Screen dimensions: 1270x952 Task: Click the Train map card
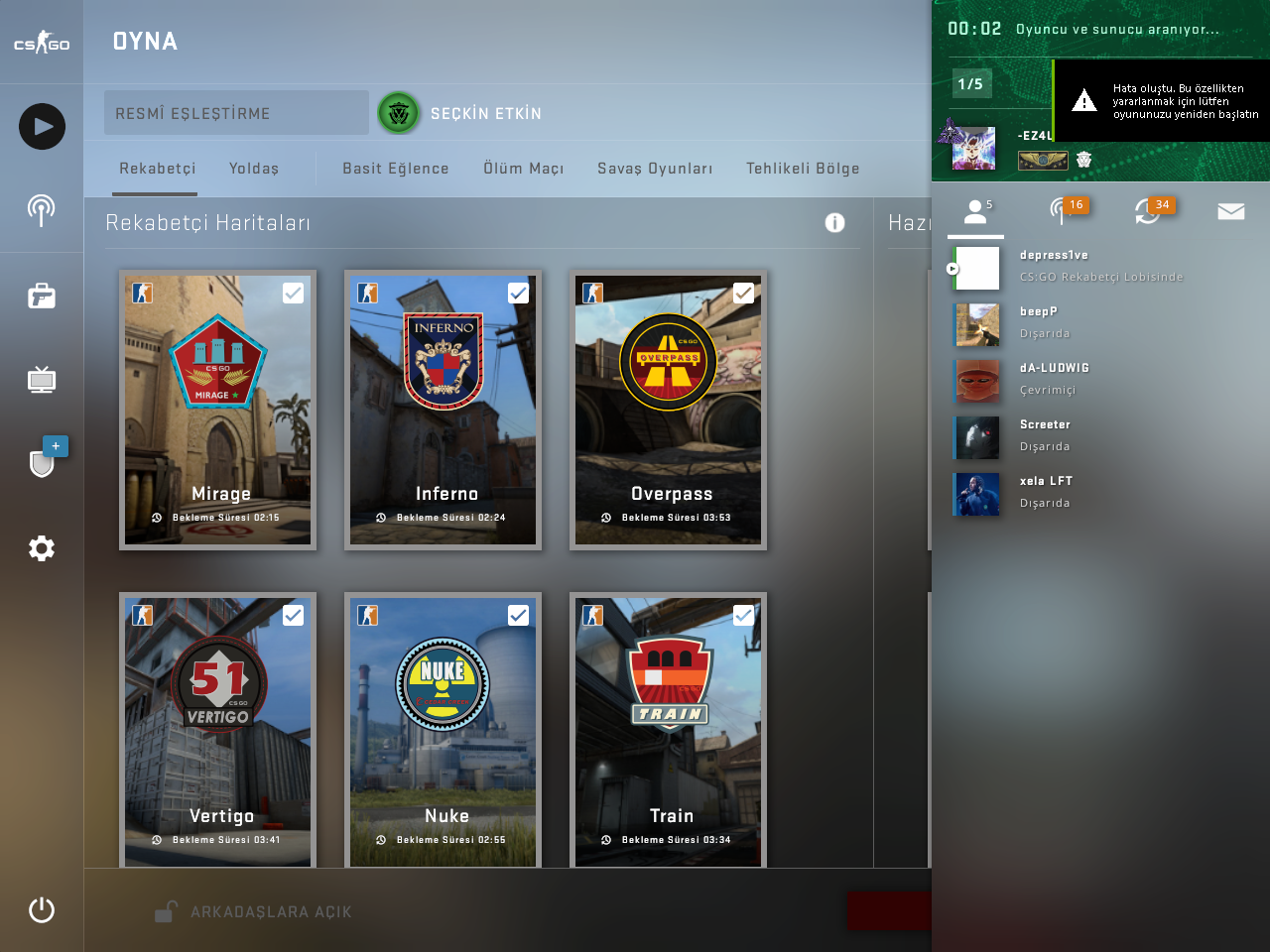coord(669,731)
